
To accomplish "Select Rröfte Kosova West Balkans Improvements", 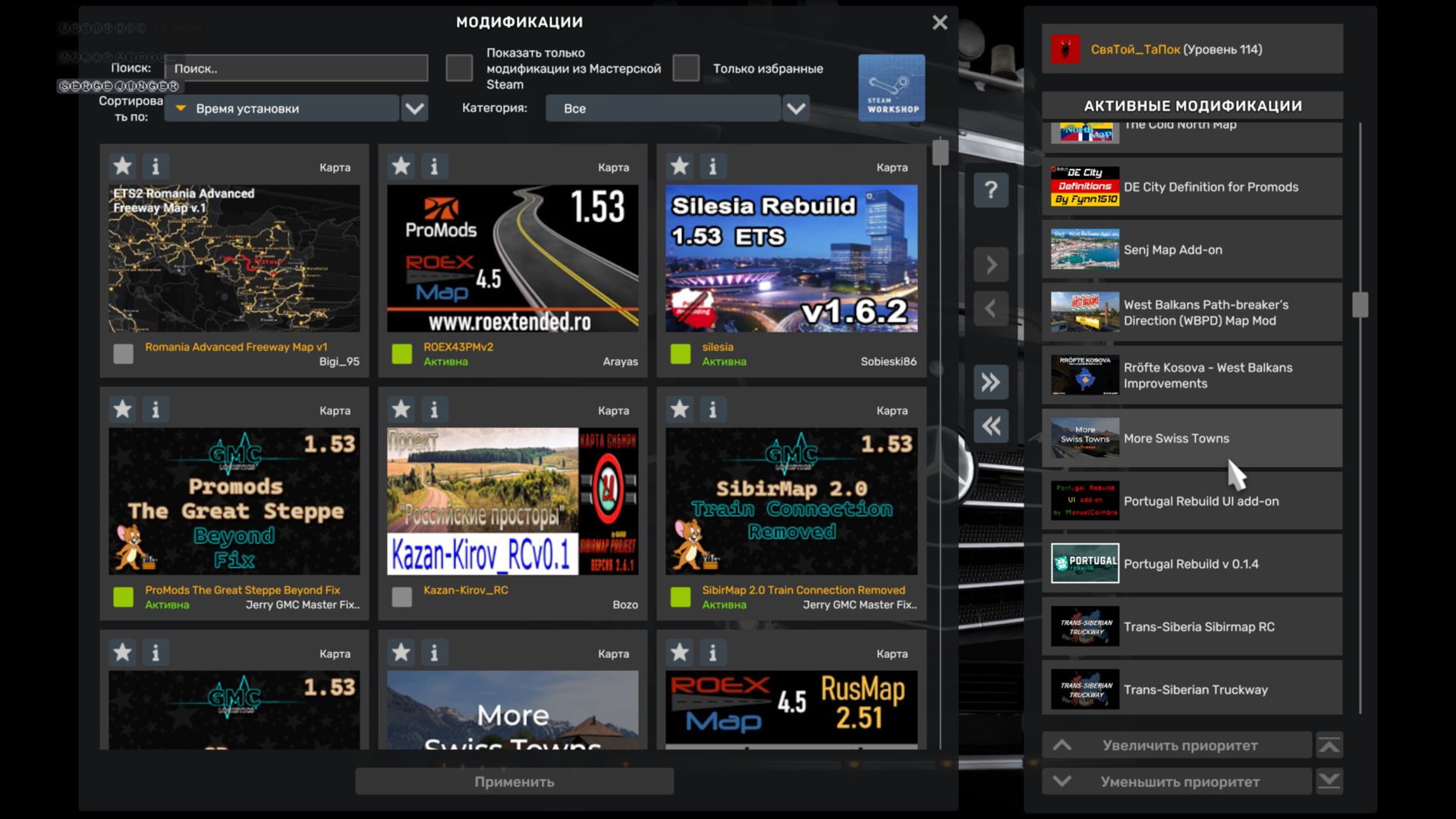I will pos(1192,376).
